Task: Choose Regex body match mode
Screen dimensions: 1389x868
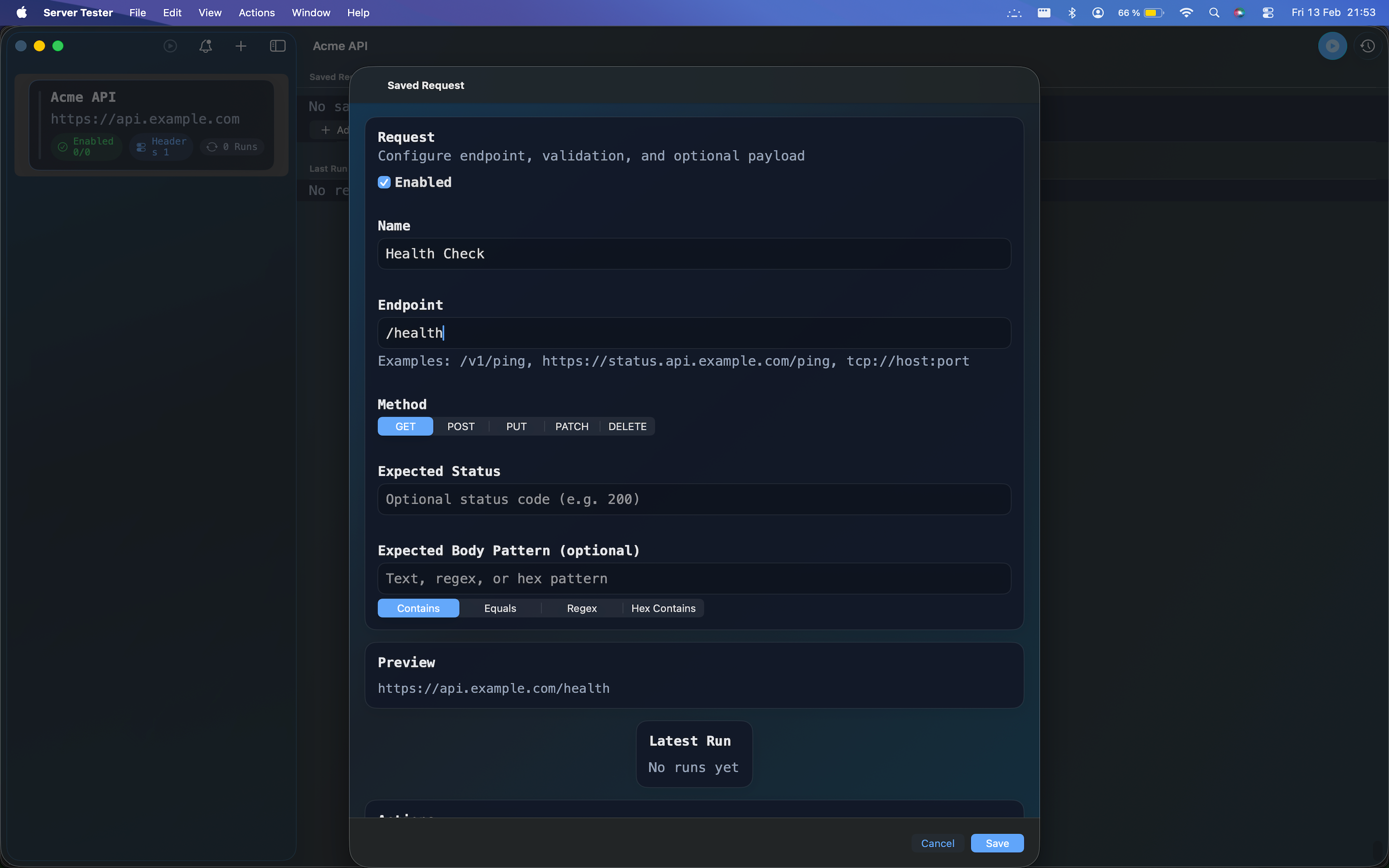Action: [x=582, y=608]
